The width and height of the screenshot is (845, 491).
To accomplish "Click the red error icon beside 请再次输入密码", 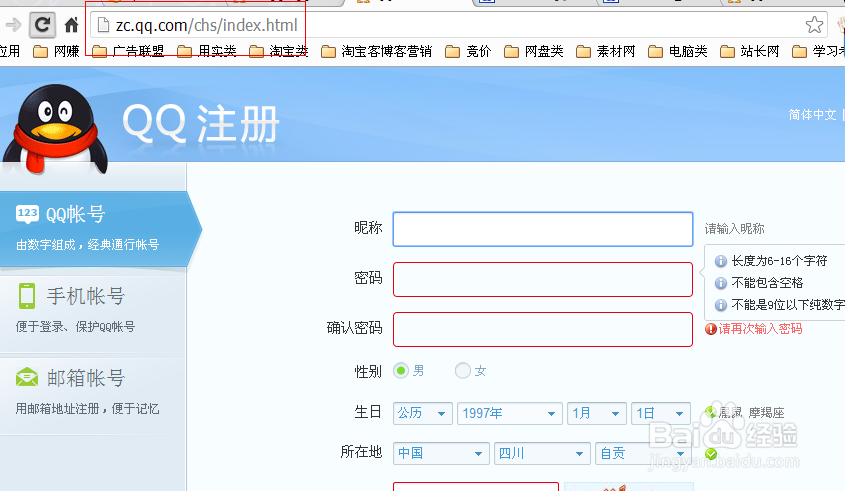I will (x=711, y=329).
